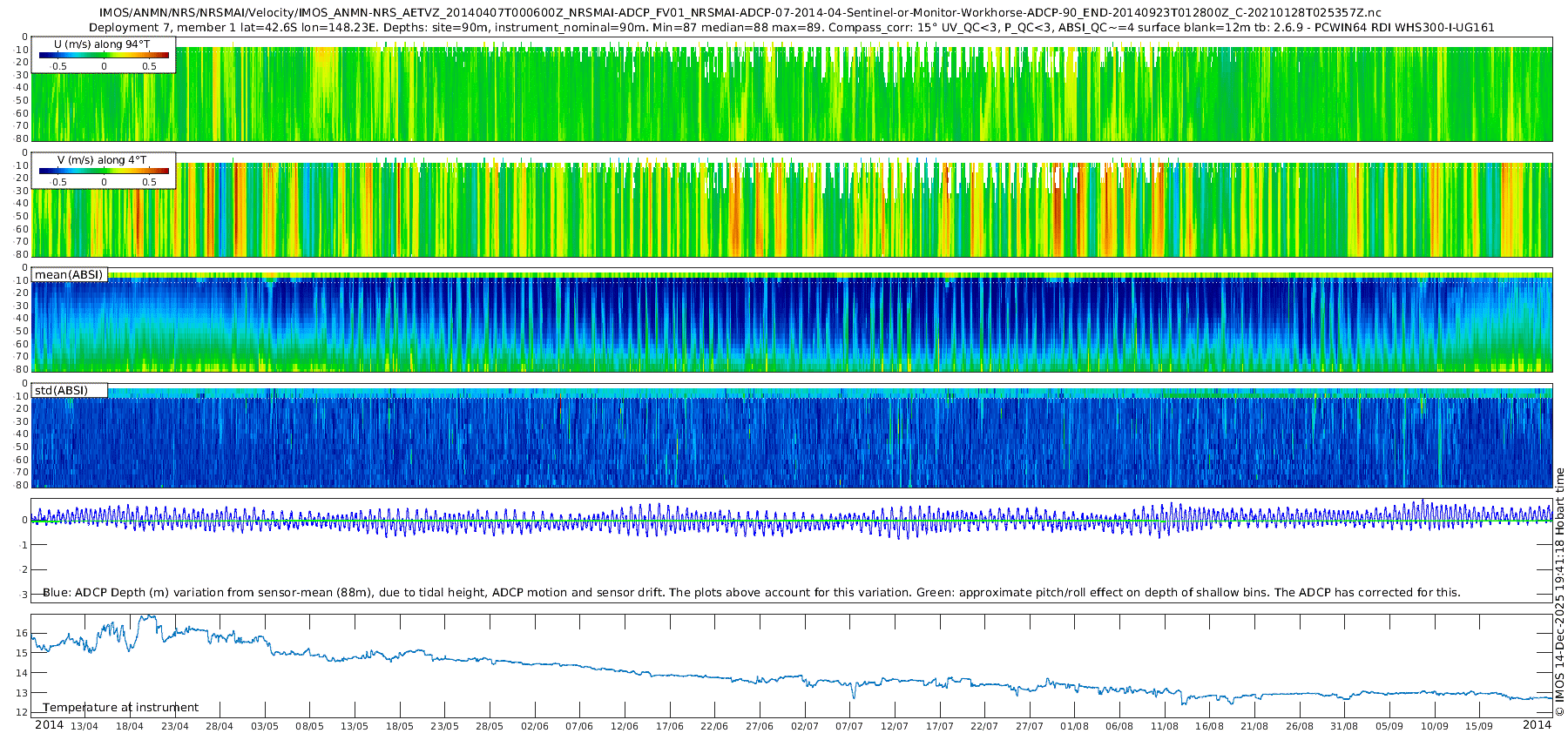Viewport: 1568px width, 740px height.
Task: Click the 2014 year label at bottom left
Action: pos(49,725)
